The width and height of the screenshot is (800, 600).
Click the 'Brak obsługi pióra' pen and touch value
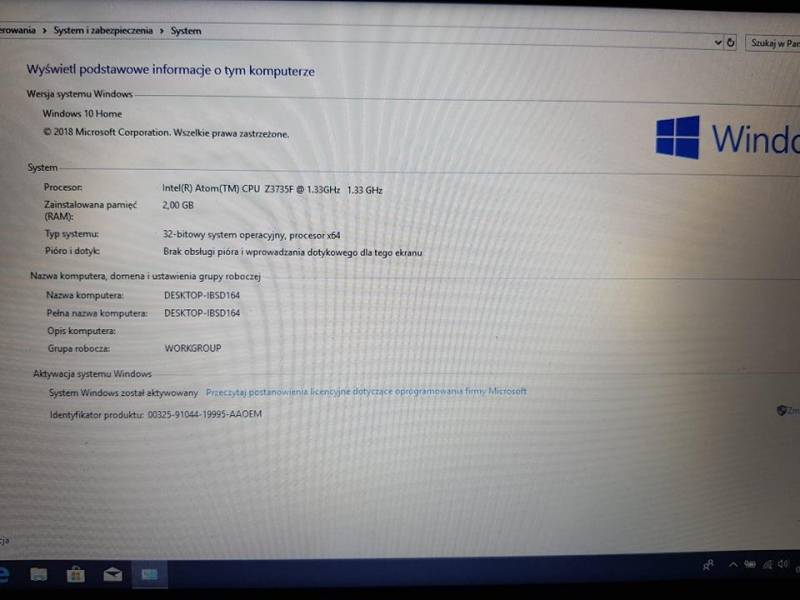coord(292,252)
